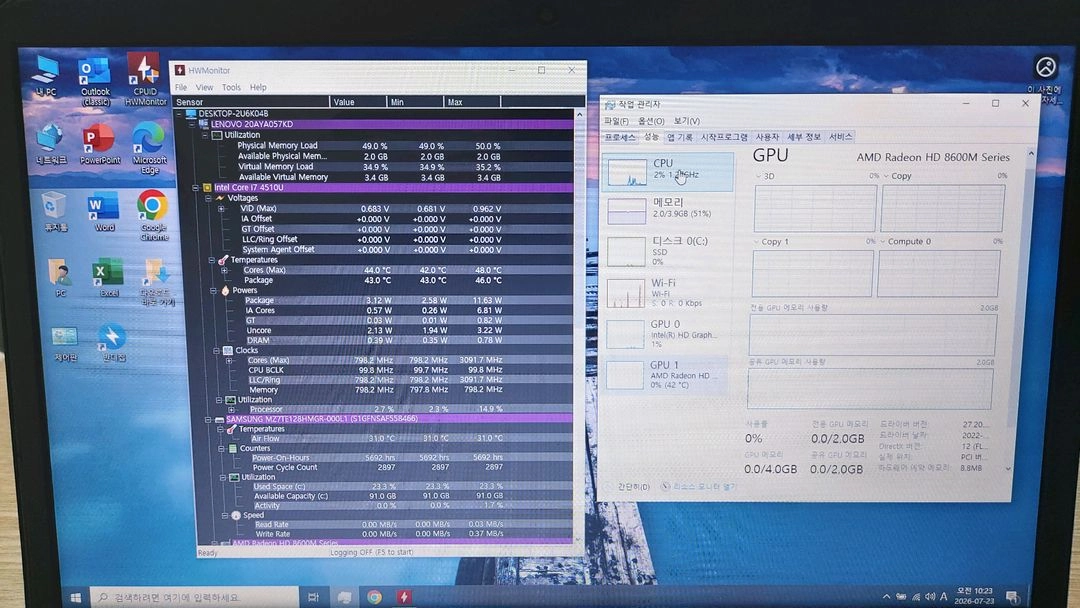Viewport: 1080px width, 608px height.
Task: Open the 보기(V) menu in Task Manager
Action: [x=687, y=121]
